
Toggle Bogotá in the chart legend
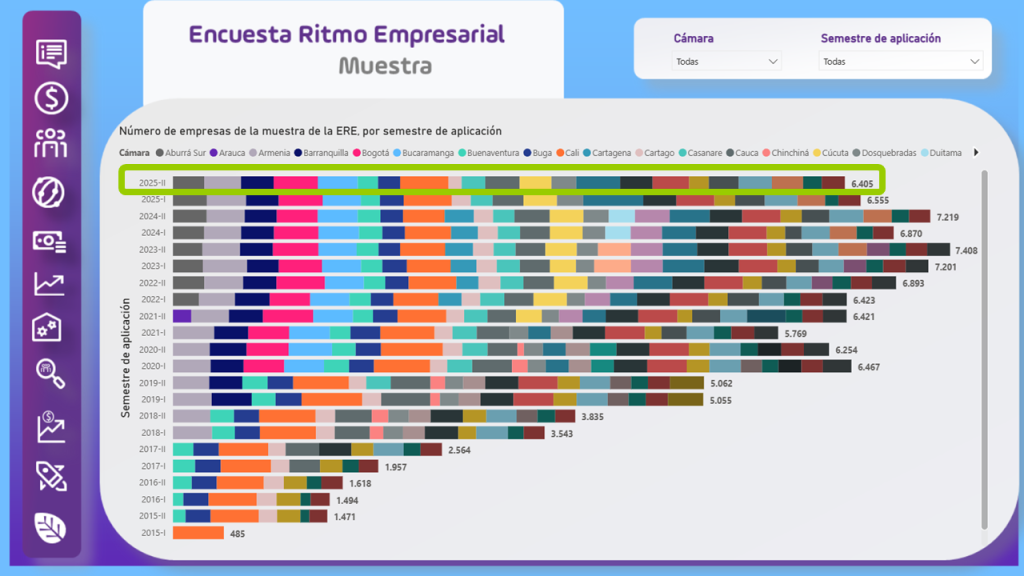click(370, 153)
